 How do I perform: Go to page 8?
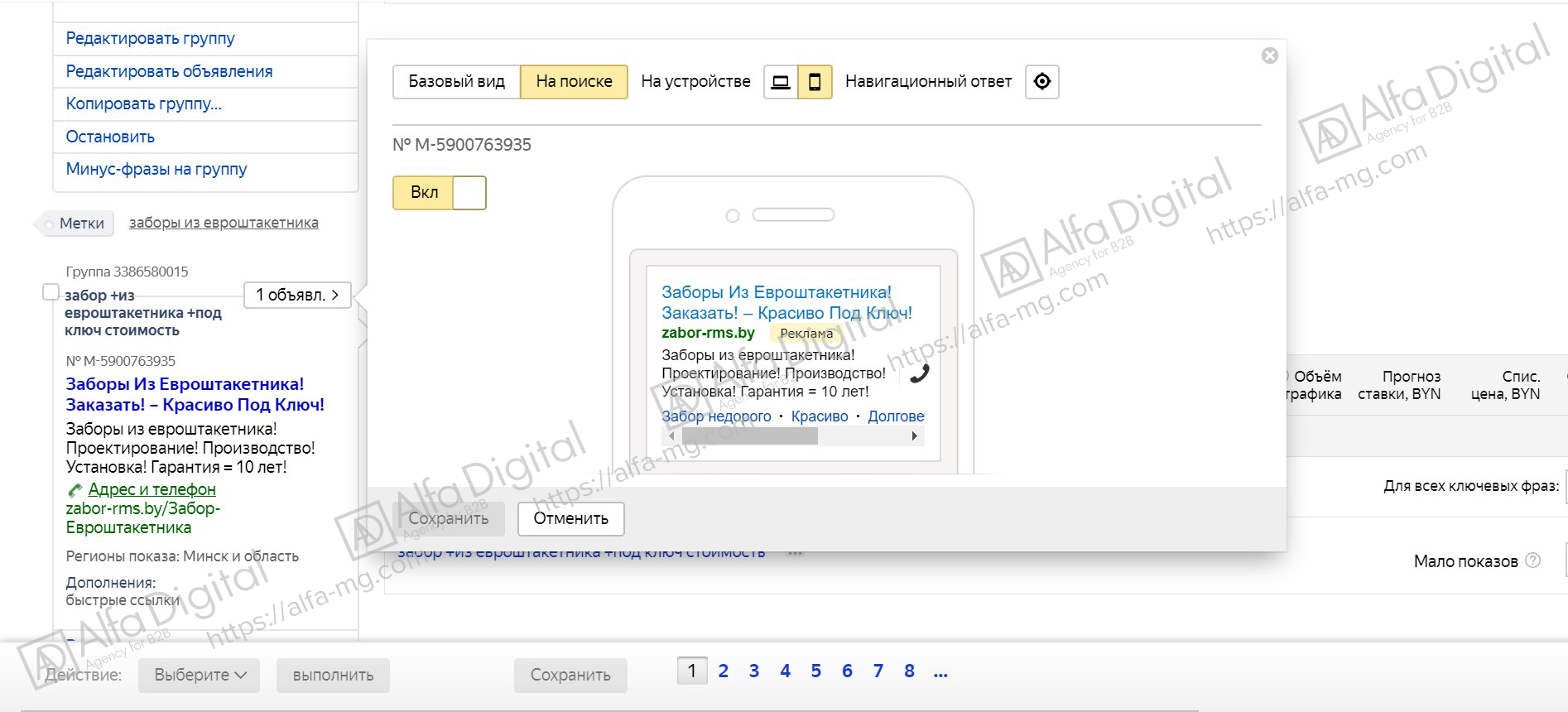909,671
